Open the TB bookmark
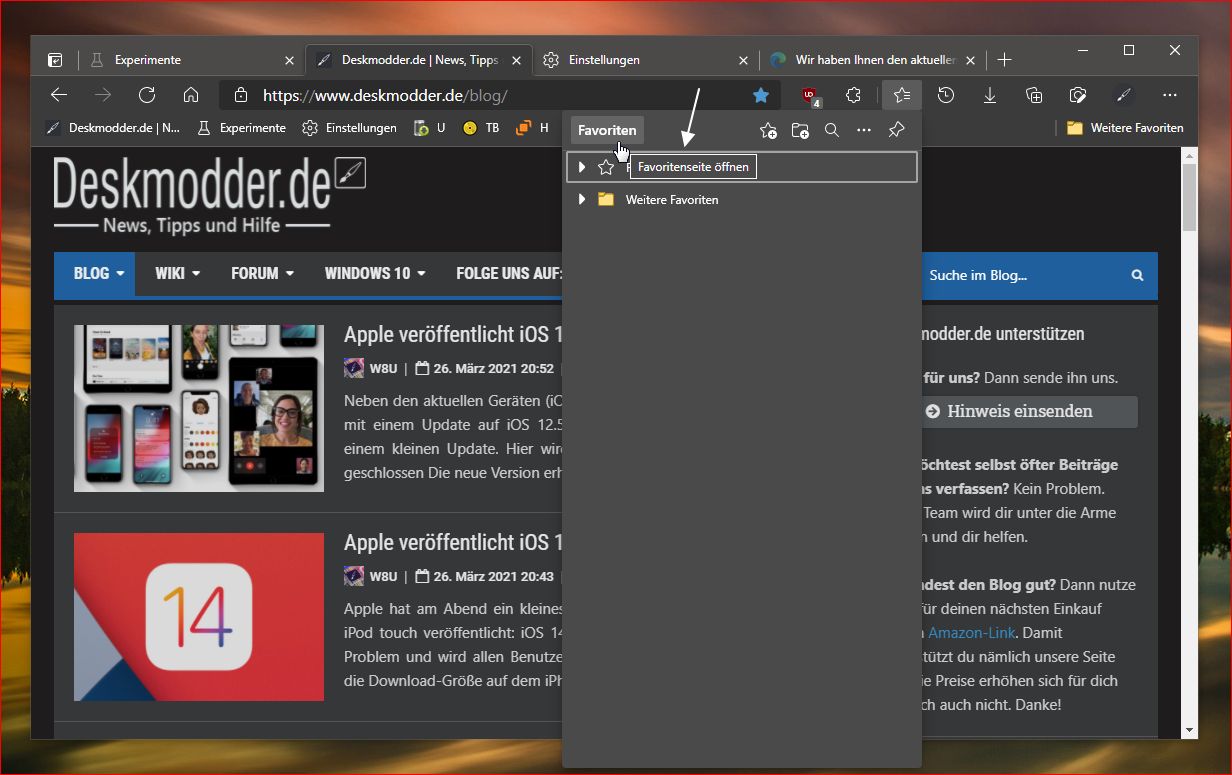1232x775 pixels. (481, 128)
